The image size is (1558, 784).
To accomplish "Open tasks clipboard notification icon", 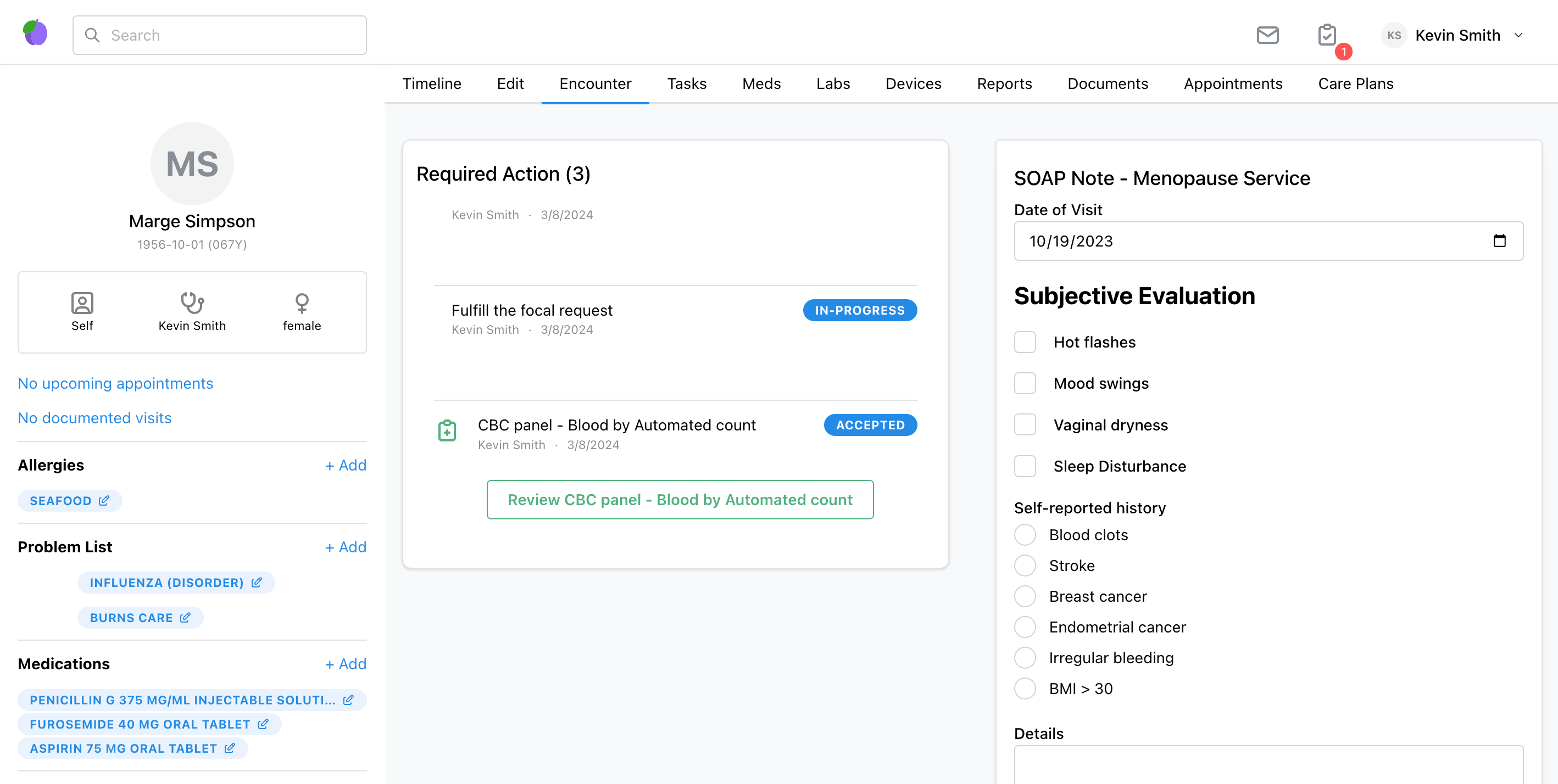I will point(1326,35).
